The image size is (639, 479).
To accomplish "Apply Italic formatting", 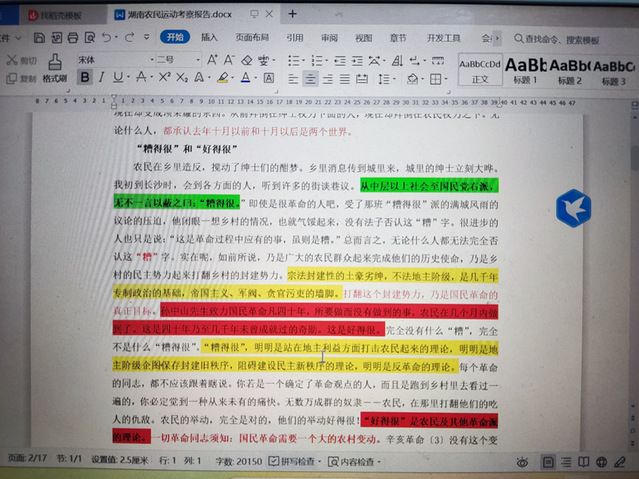I will coord(102,78).
